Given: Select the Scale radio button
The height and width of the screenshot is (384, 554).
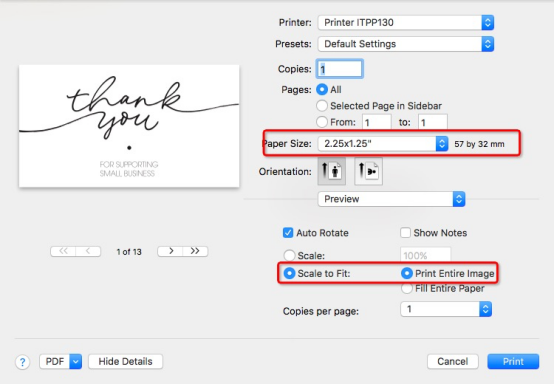Looking at the screenshot, I should (x=289, y=255).
